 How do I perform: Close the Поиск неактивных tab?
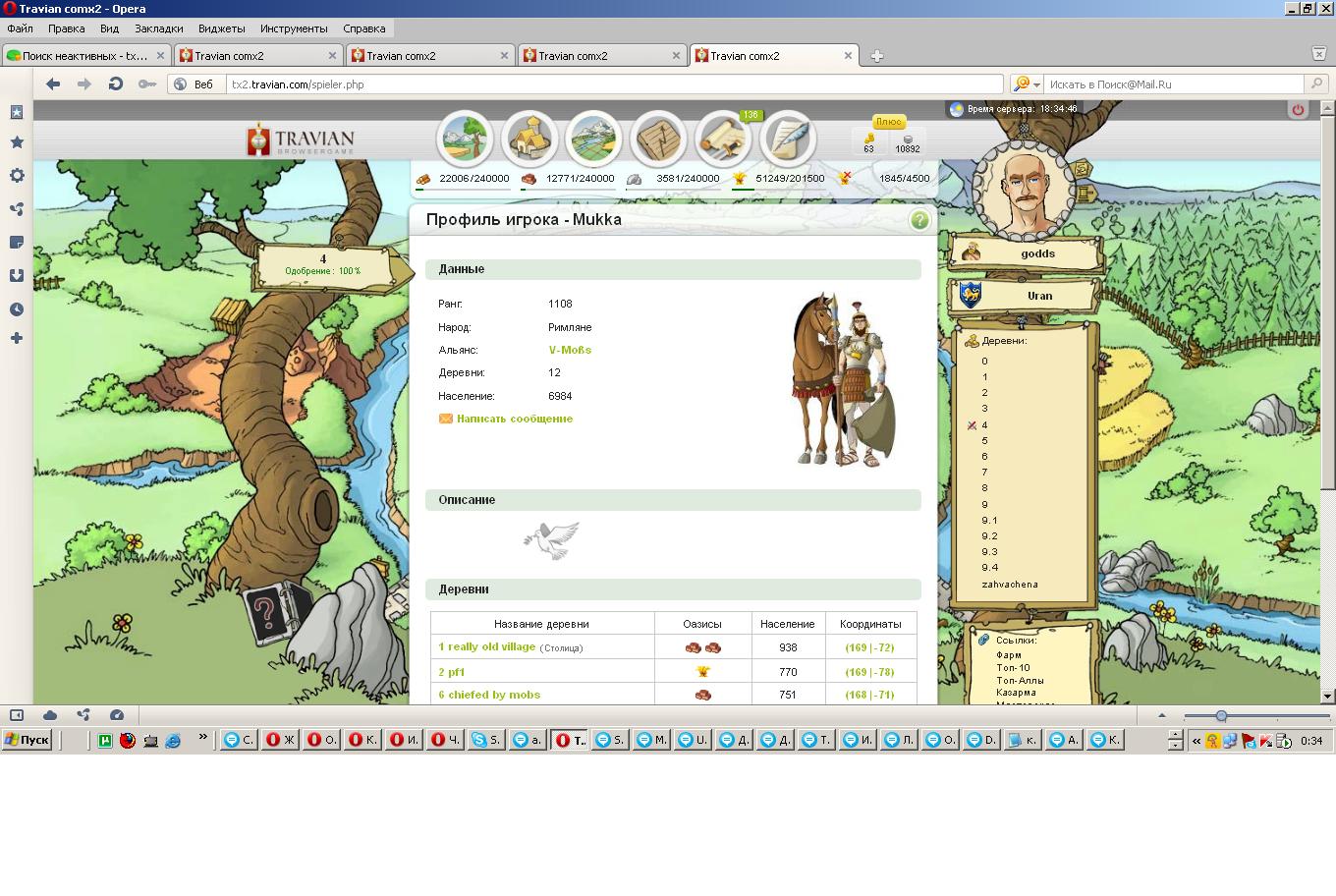pyautogui.click(x=161, y=56)
